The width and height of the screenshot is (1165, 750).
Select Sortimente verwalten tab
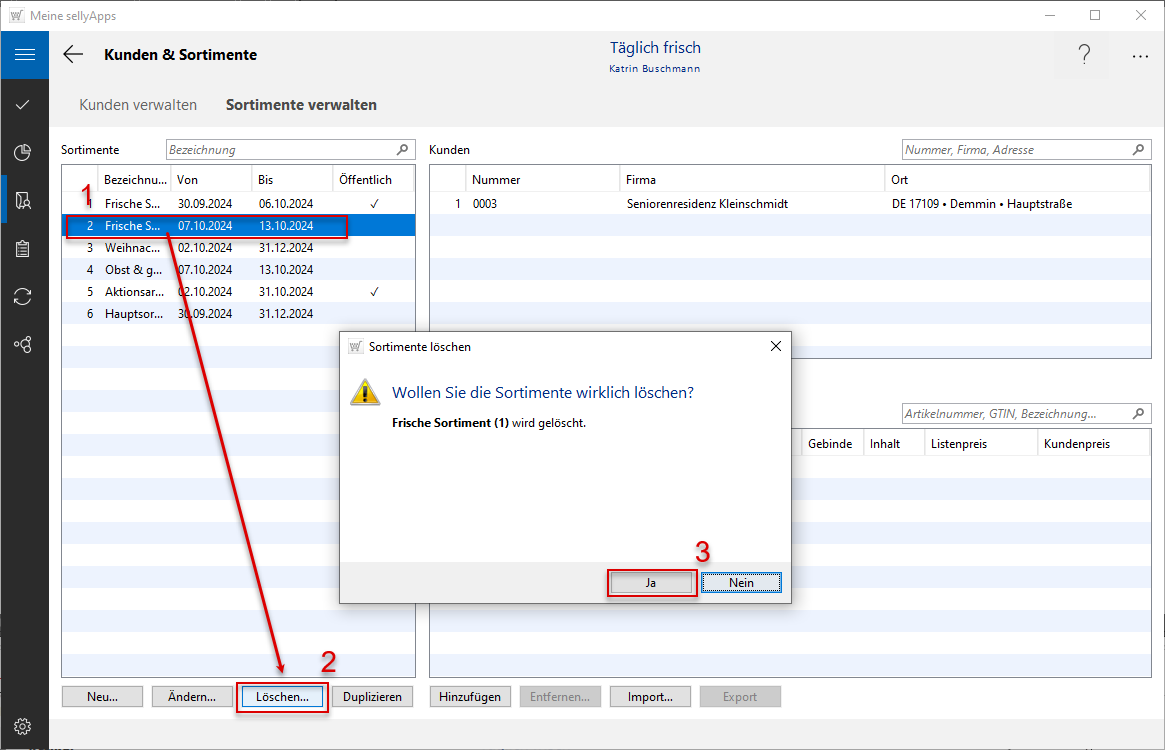click(301, 105)
